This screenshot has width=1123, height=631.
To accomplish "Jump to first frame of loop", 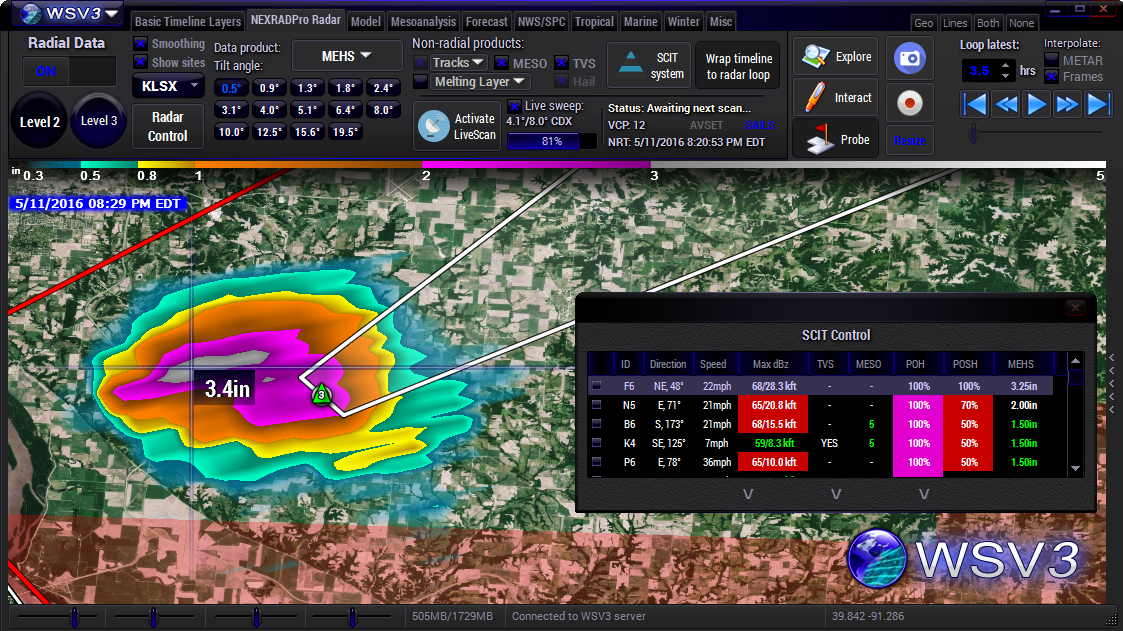I will coord(974,105).
